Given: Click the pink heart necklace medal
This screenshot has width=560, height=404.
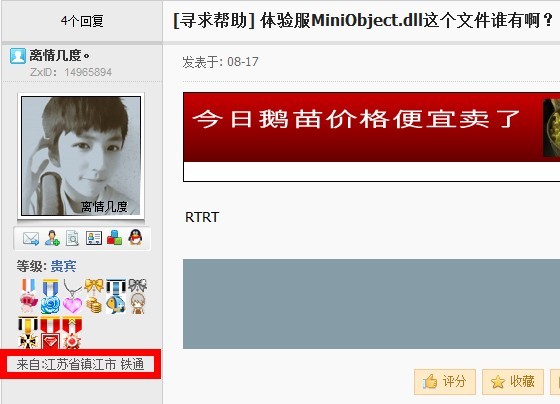Looking at the screenshot, I should point(72,296).
